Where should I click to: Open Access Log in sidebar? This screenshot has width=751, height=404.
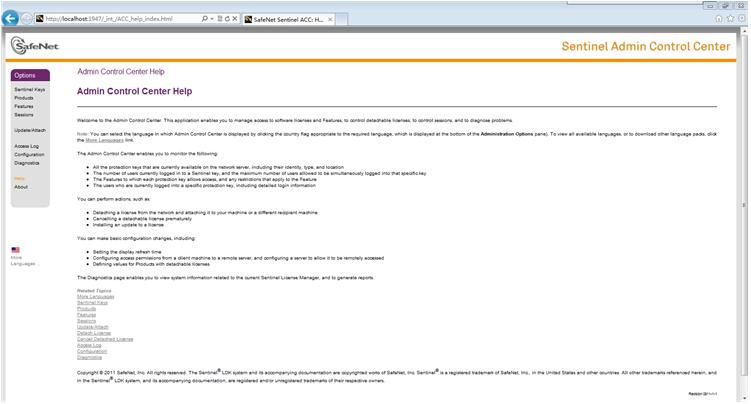(27, 146)
